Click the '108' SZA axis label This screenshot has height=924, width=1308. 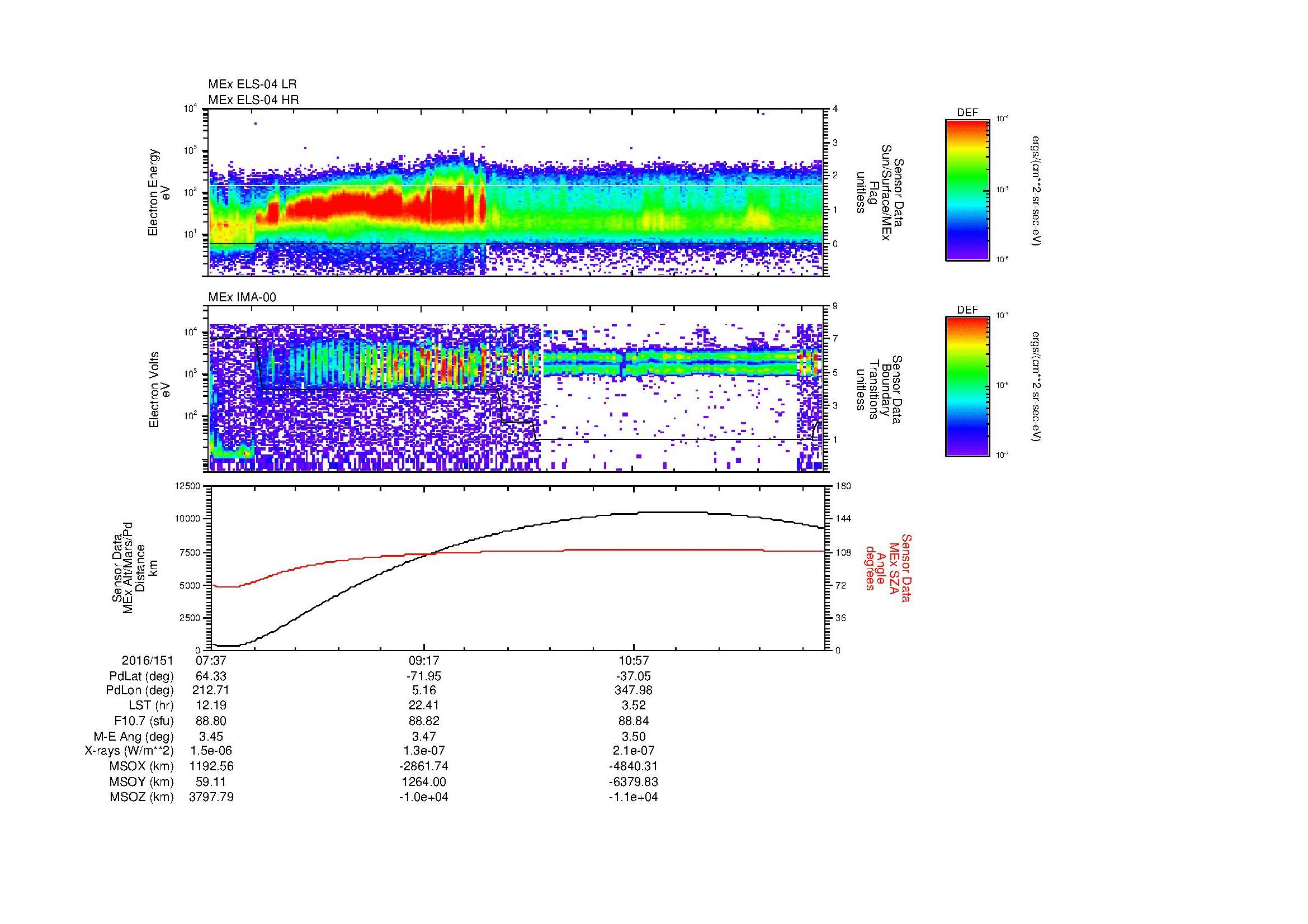[843, 552]
